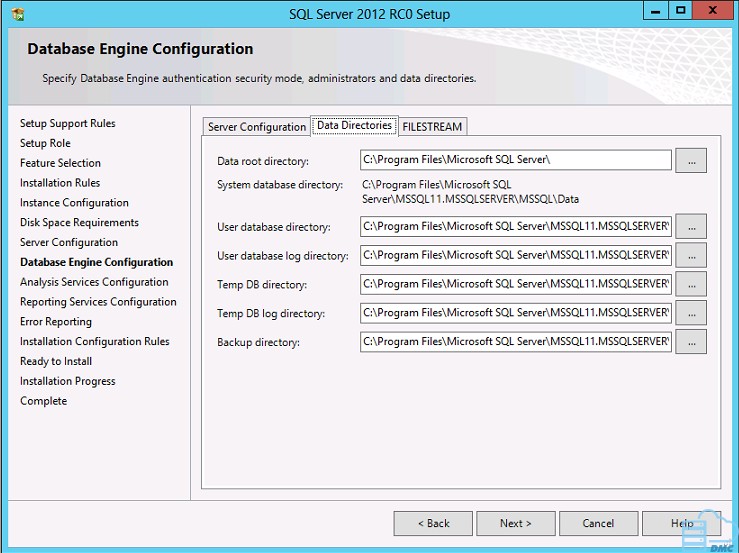
Task: Click Reporting Services Configuration step
Action: click(98, 302)
